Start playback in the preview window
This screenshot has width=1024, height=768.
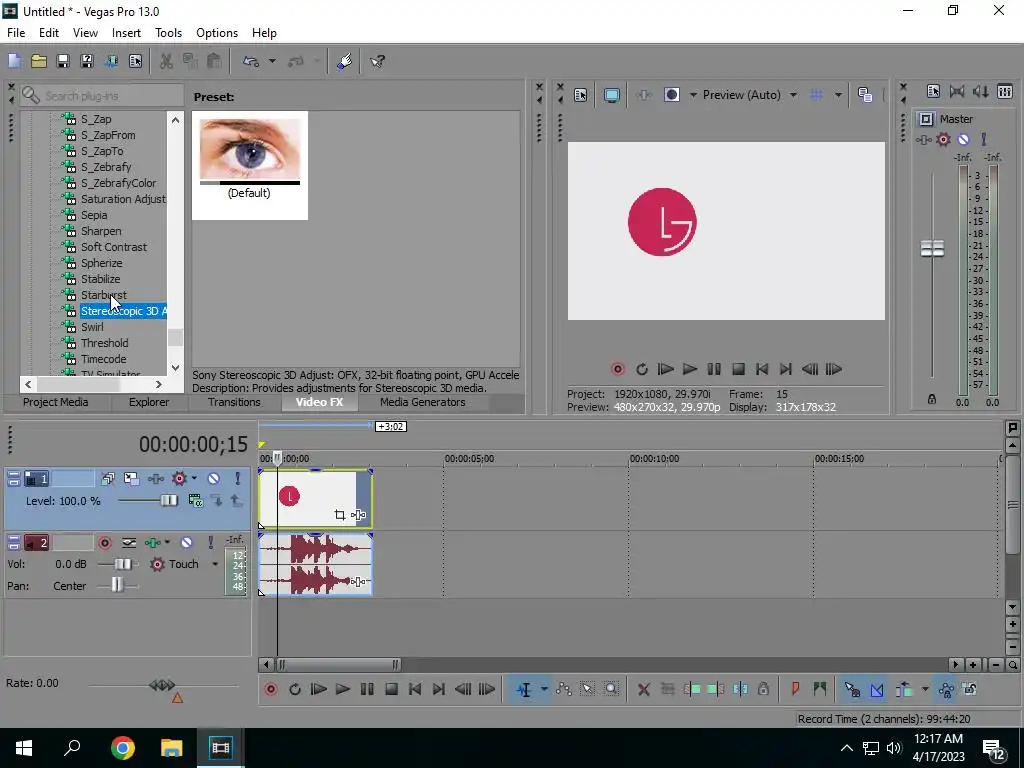(x=690, y=370)
